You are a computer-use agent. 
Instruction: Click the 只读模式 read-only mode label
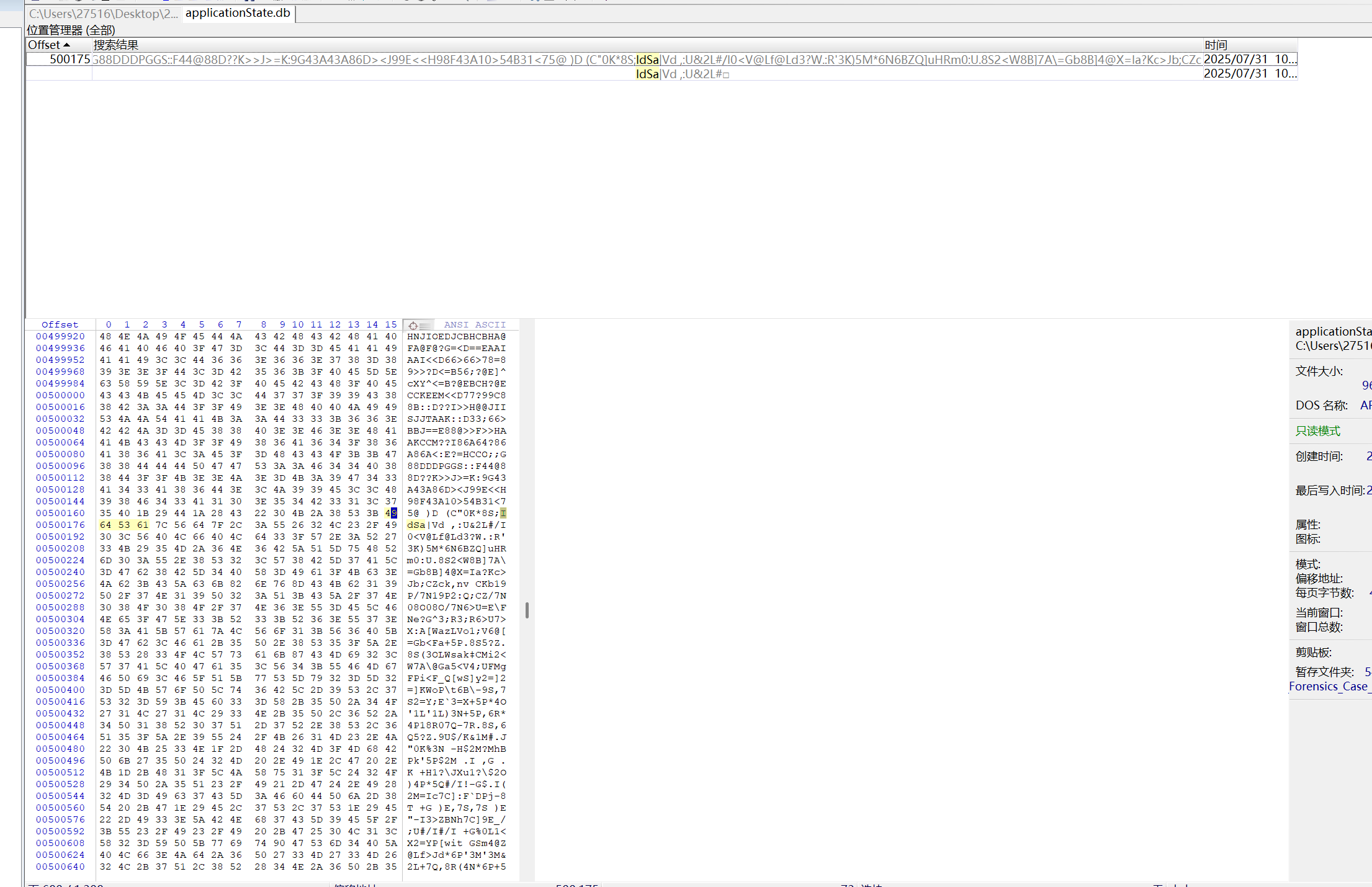(x=1317, y=431)
